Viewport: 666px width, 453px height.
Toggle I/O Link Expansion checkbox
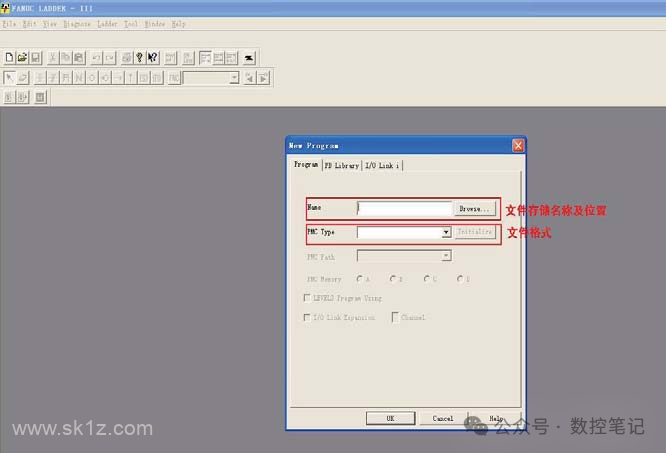[307, 317]
